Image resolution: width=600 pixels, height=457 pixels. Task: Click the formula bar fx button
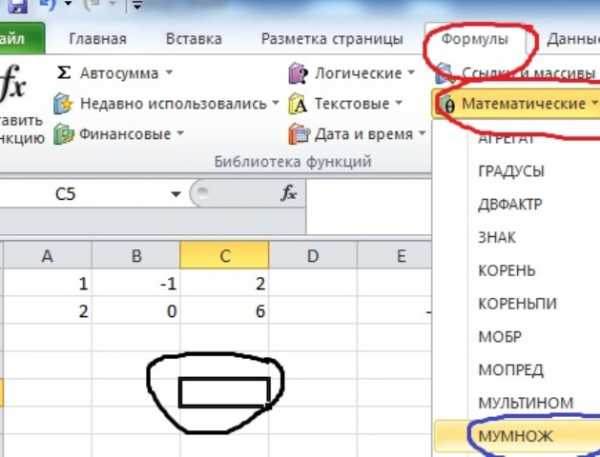coord(289,193)
